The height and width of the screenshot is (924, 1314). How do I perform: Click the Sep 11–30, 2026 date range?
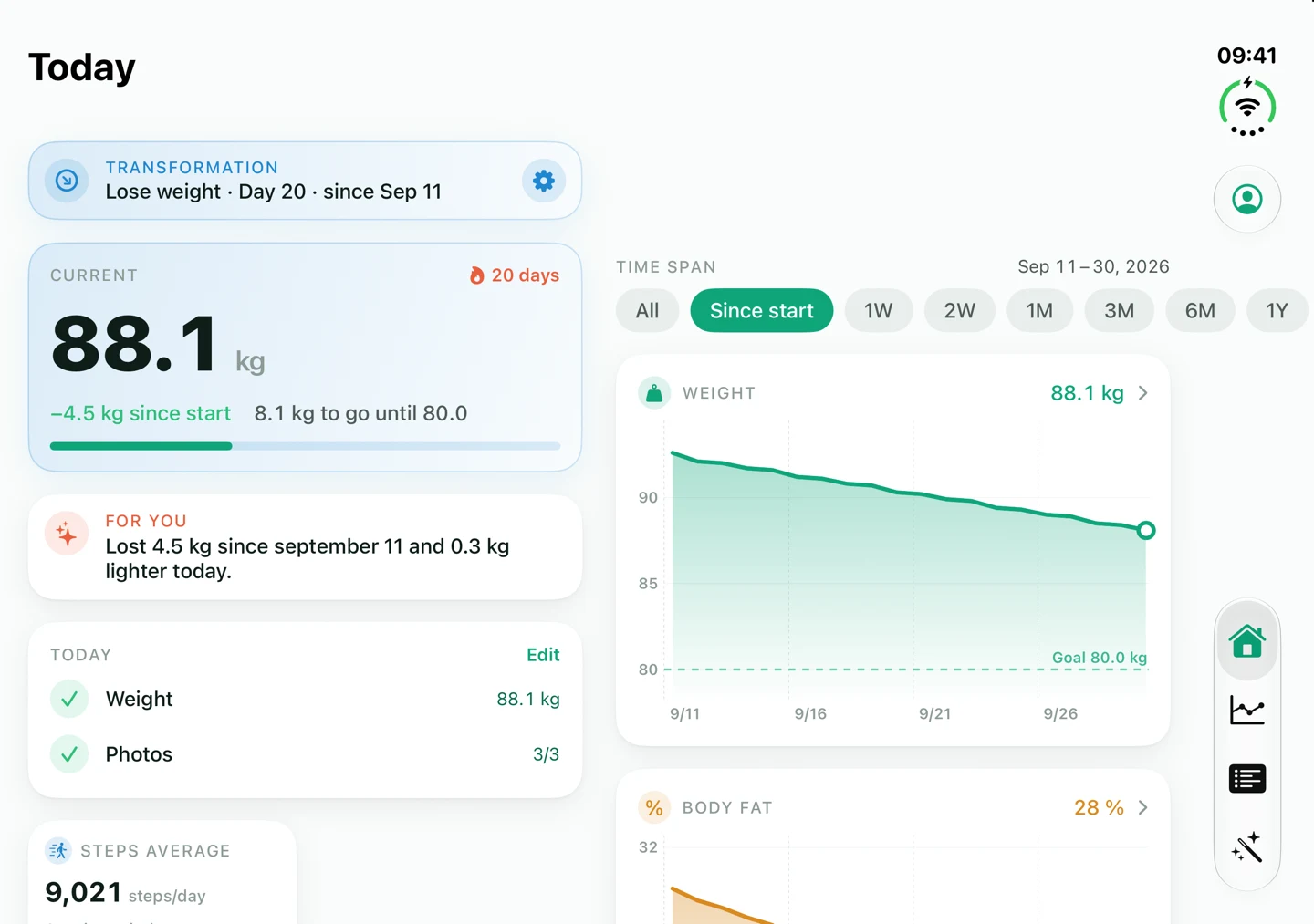1093,266
